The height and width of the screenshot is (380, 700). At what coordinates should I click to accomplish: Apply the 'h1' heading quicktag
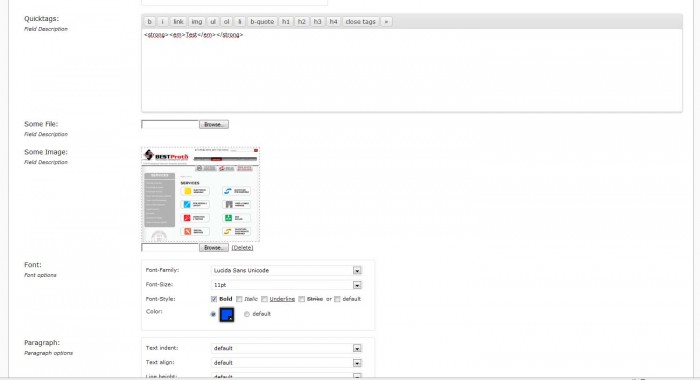(x=286, y=21)
